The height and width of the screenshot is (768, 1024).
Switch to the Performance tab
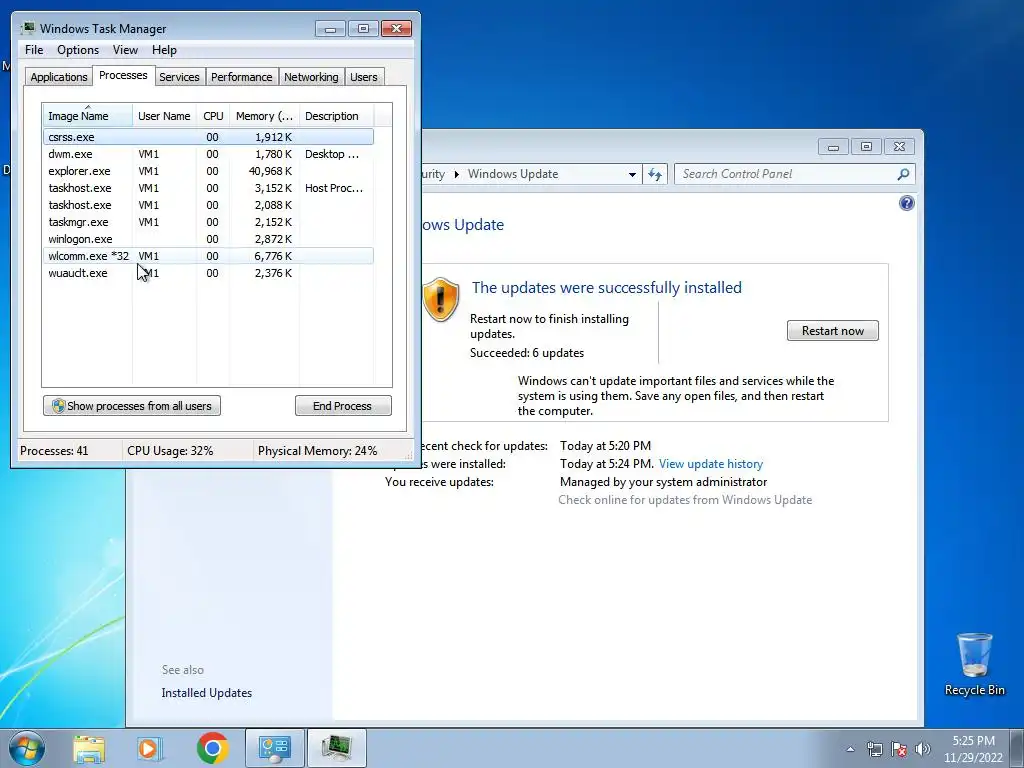[x=241, y=77]
